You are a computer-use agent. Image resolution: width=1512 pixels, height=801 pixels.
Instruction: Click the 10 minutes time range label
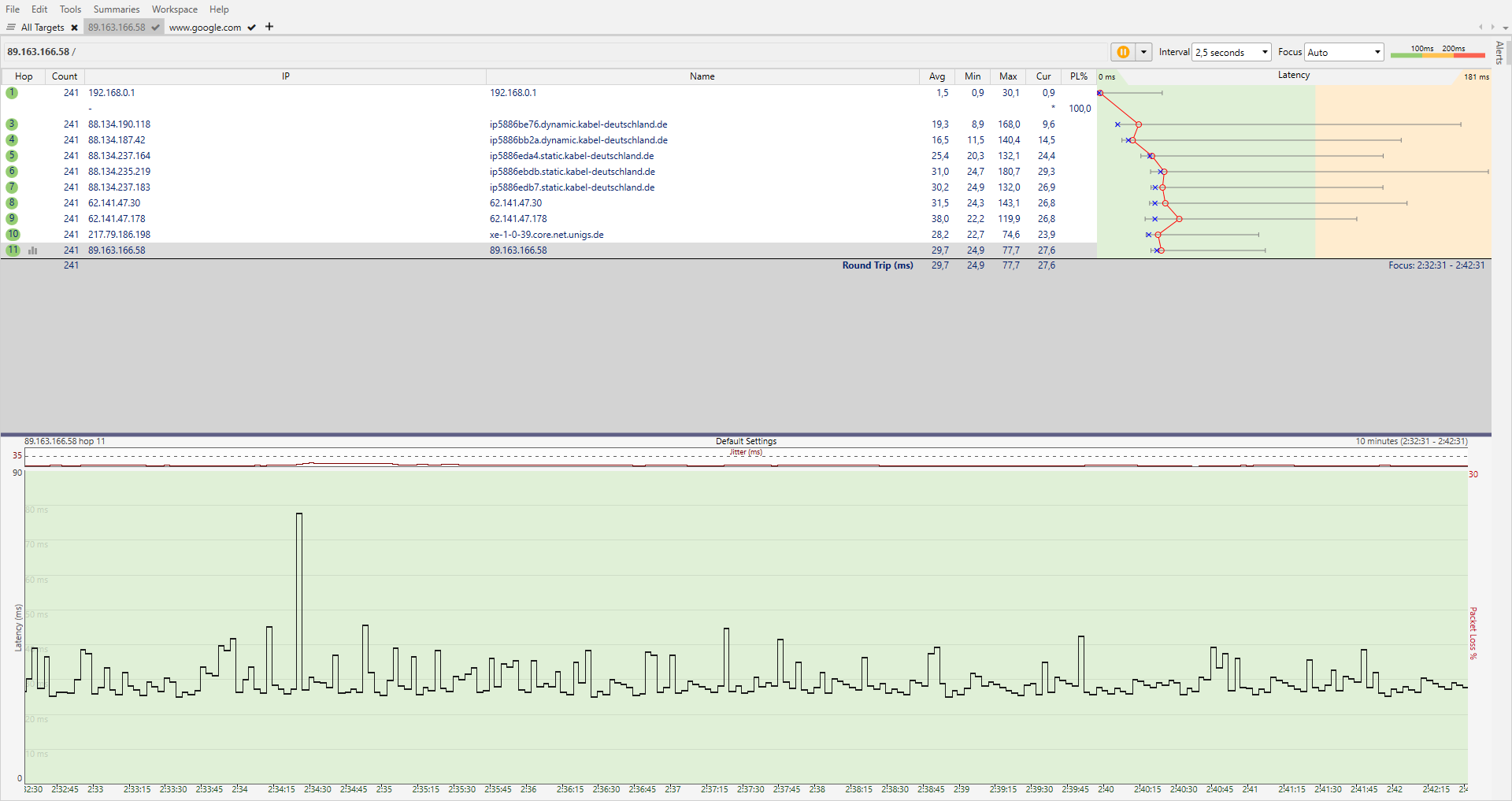tap(1411, 441)
